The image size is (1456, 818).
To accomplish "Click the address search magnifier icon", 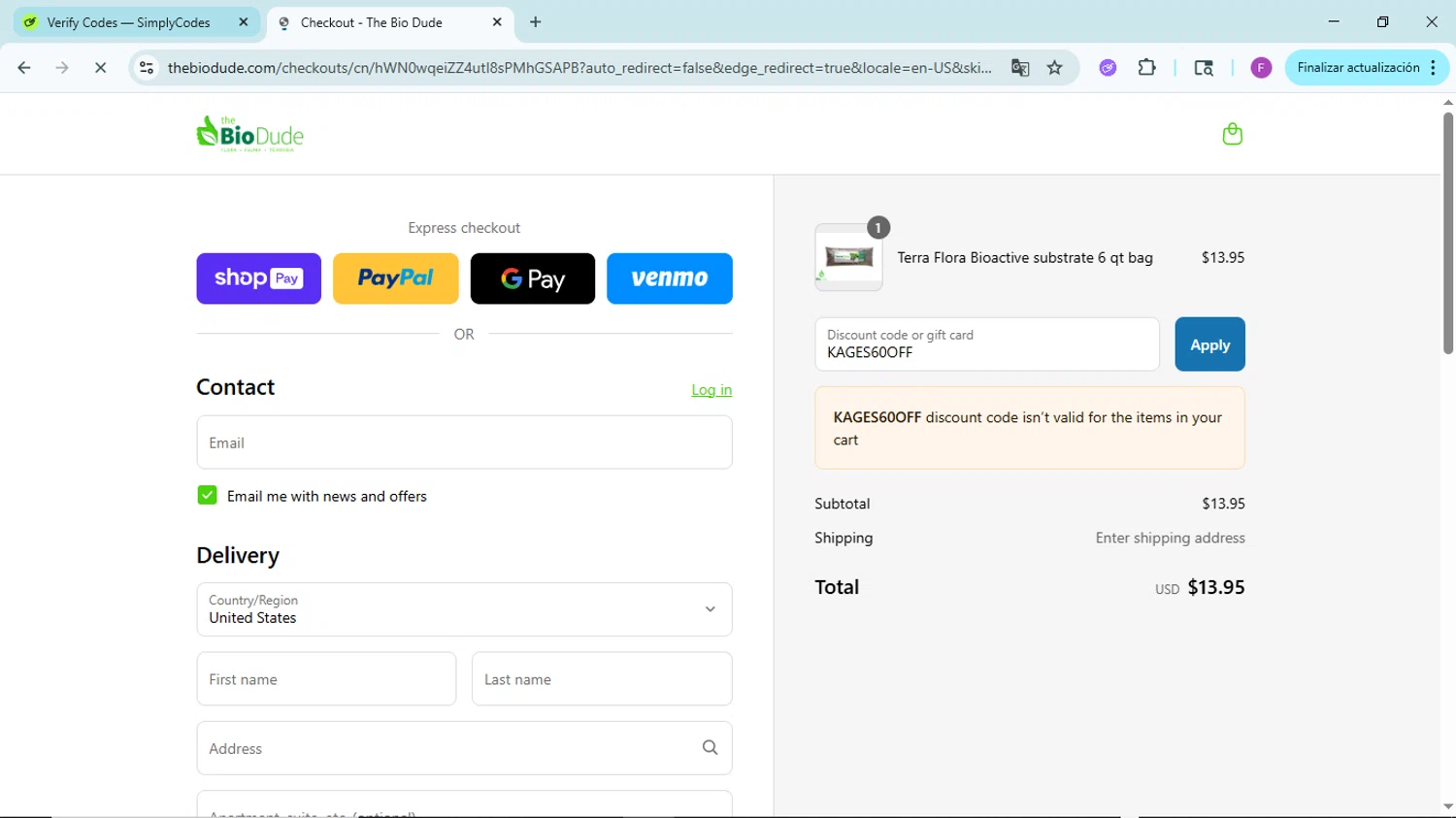I will pos(710,747).
